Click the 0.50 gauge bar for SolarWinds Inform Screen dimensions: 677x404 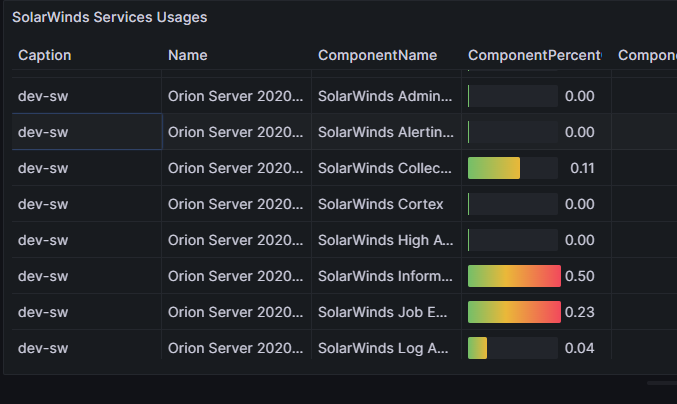(514, 276)
